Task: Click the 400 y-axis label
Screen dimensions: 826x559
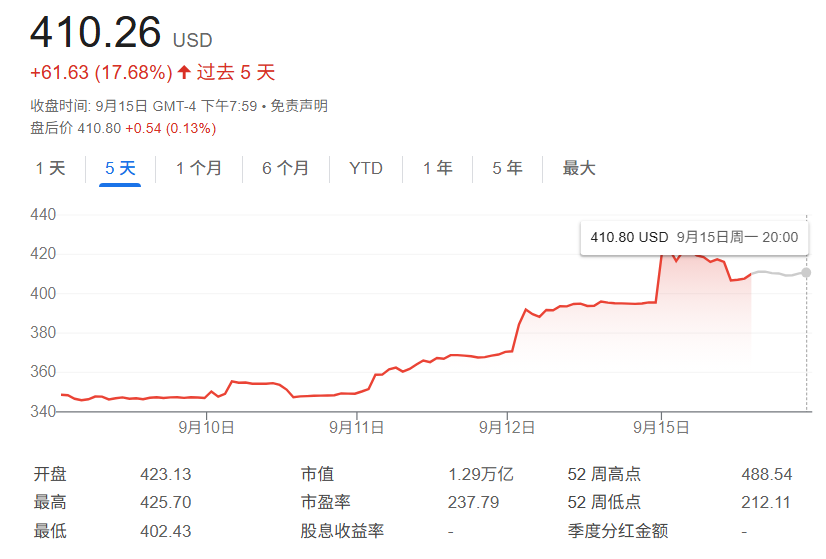Action: pos(43,293)
